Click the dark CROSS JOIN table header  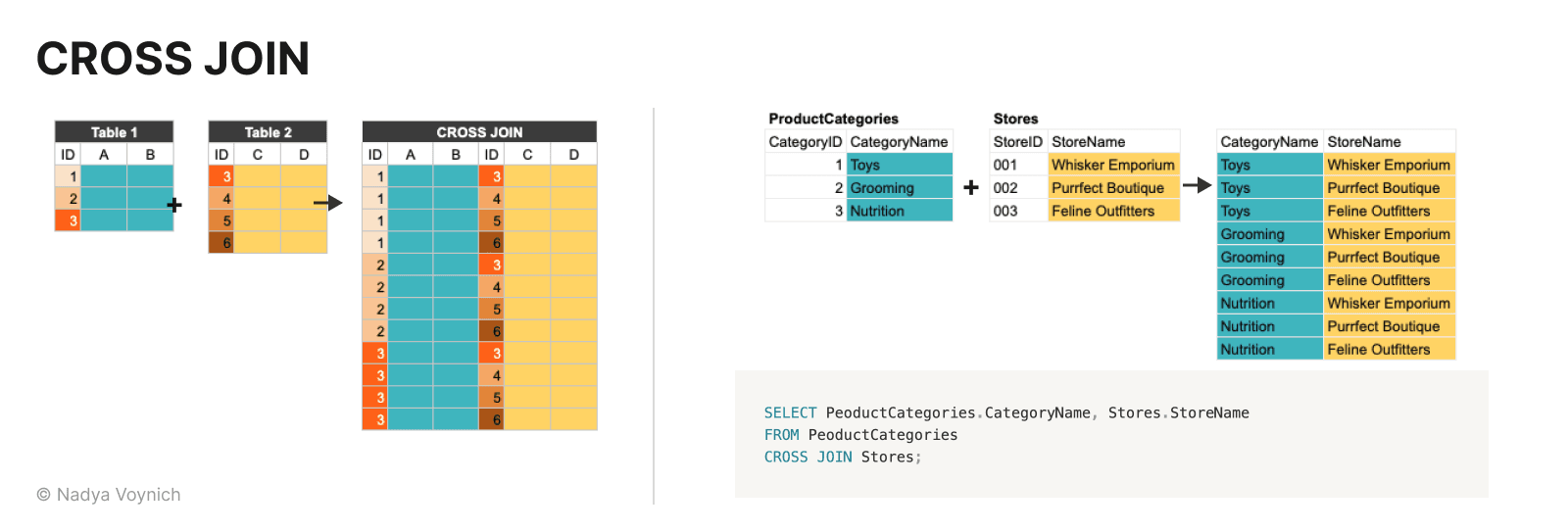pyautogui.click(x=479, y=132)
